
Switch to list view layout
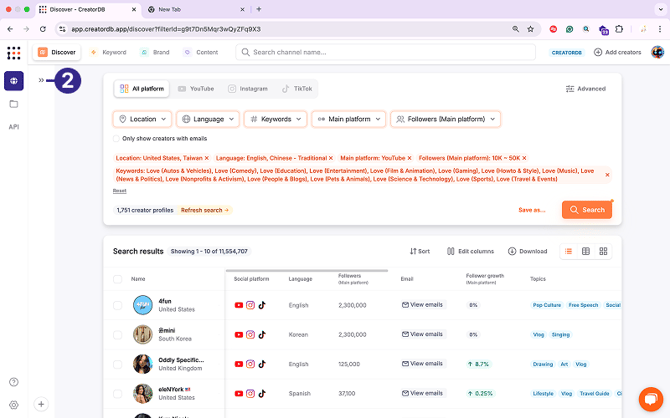tap(568, 251)
